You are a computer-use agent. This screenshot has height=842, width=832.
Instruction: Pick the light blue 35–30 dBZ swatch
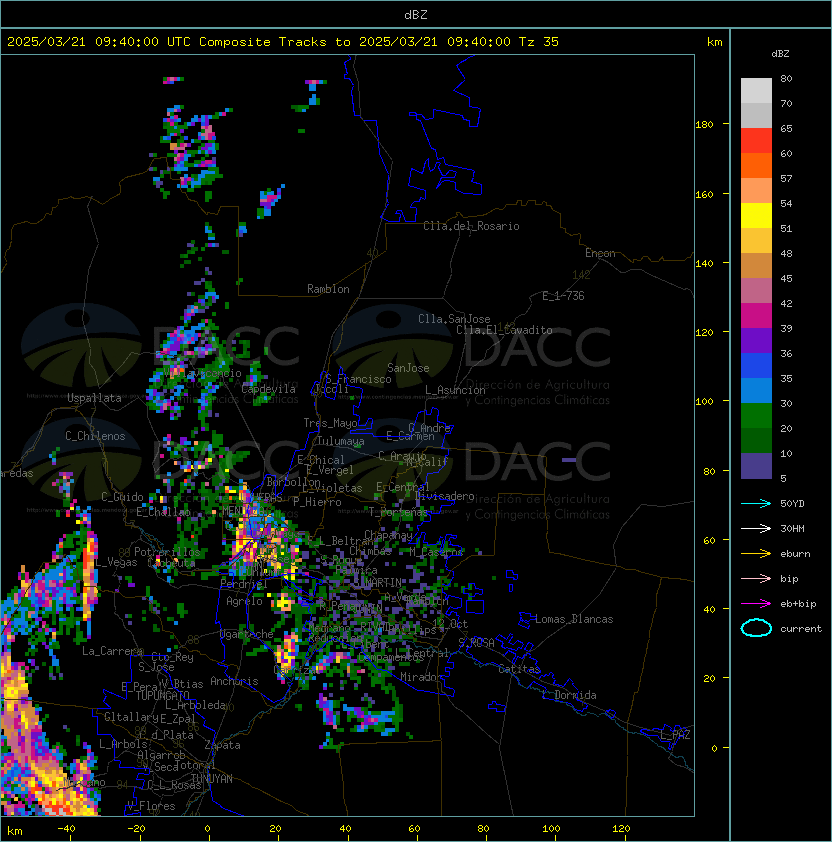click(x=756, y=391)
